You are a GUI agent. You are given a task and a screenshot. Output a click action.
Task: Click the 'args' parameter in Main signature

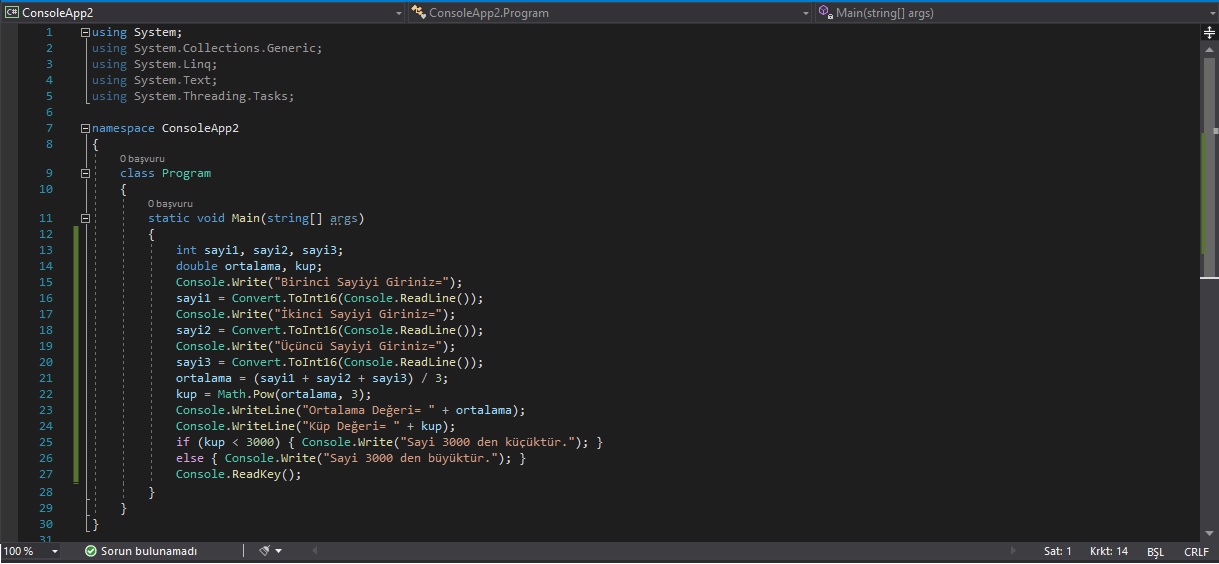pyautogui.click(x=344, y=218)
